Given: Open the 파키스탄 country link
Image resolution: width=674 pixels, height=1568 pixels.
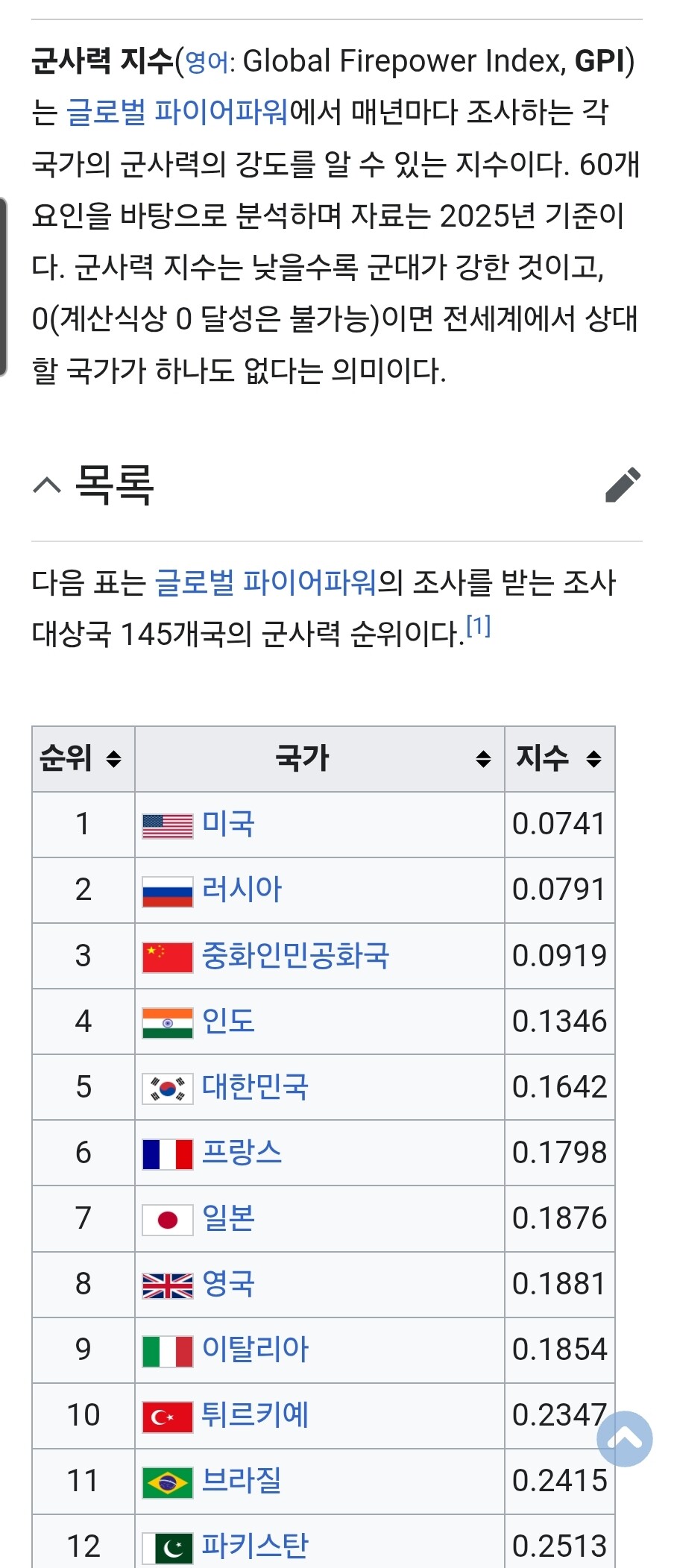Looking at the screenshot, I should 255,1546.
